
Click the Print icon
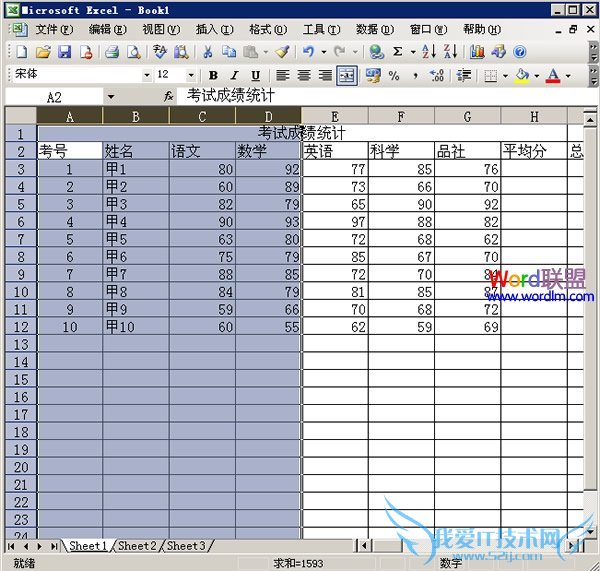113,52
